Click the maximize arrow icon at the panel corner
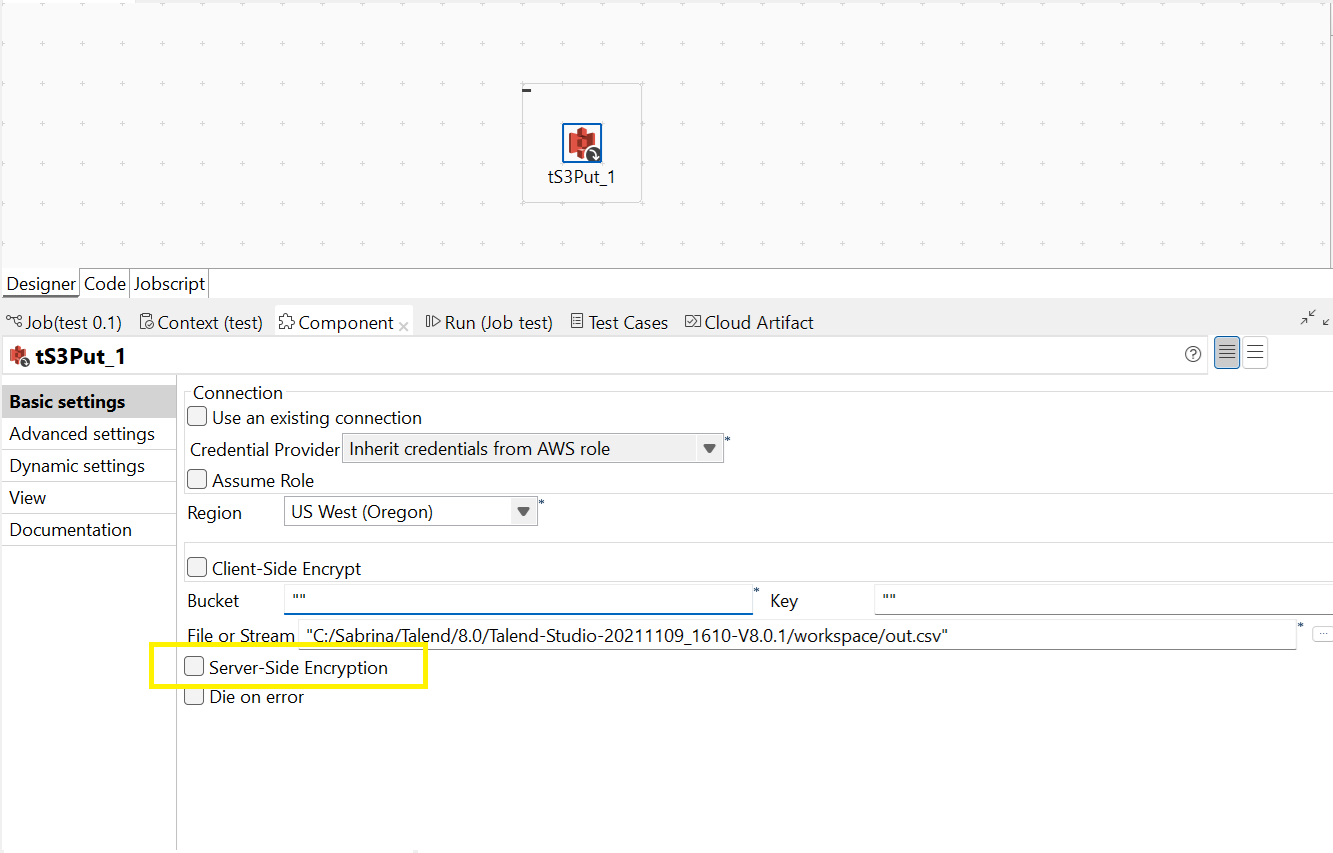The height and width of the screenshot is (853, 1333). (x=1324, y=320)
